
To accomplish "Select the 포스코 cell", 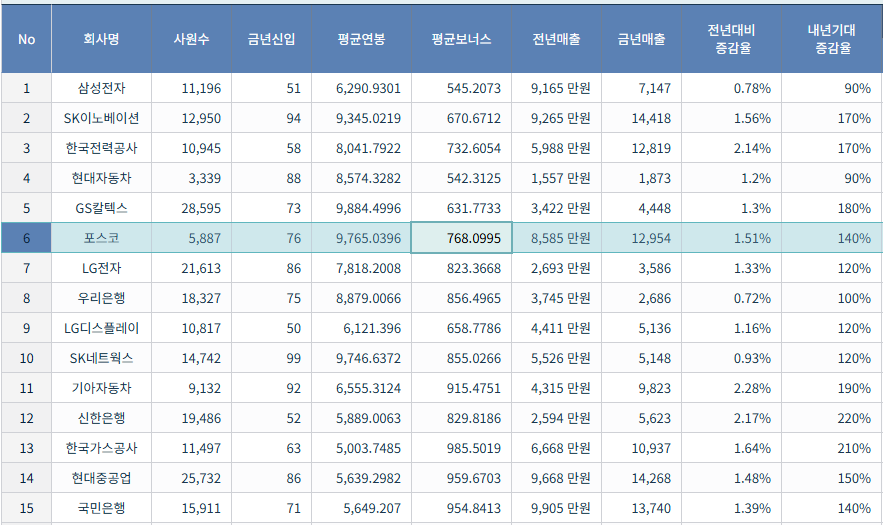I will [101, 238].
